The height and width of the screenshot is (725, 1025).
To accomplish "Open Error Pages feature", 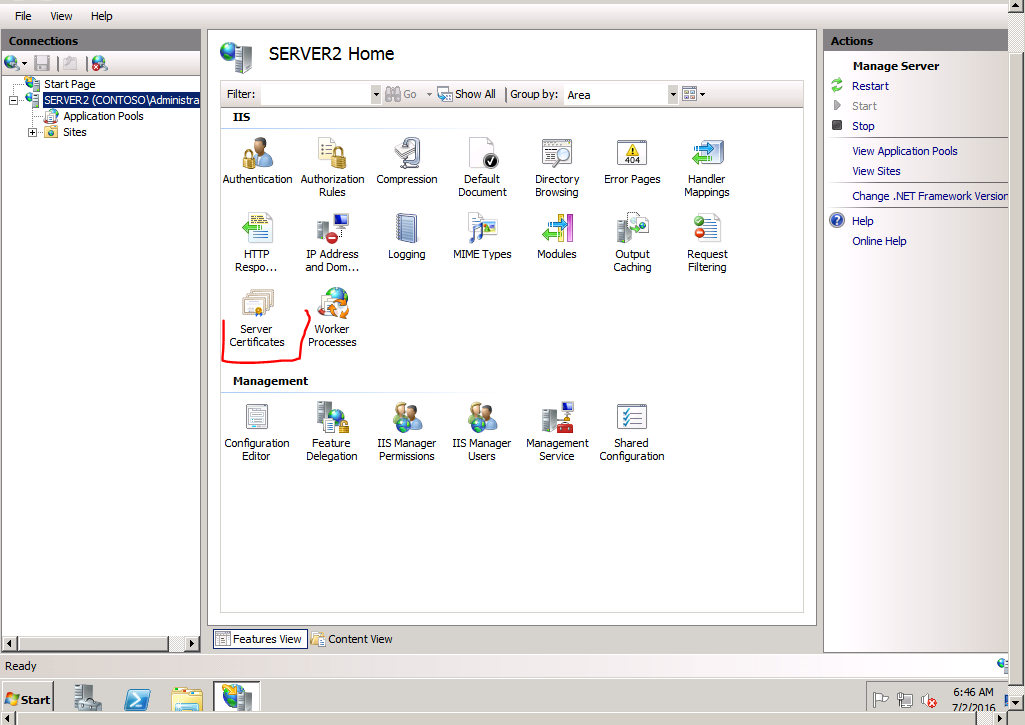I will pyautogui.click(x=632, y=161).
